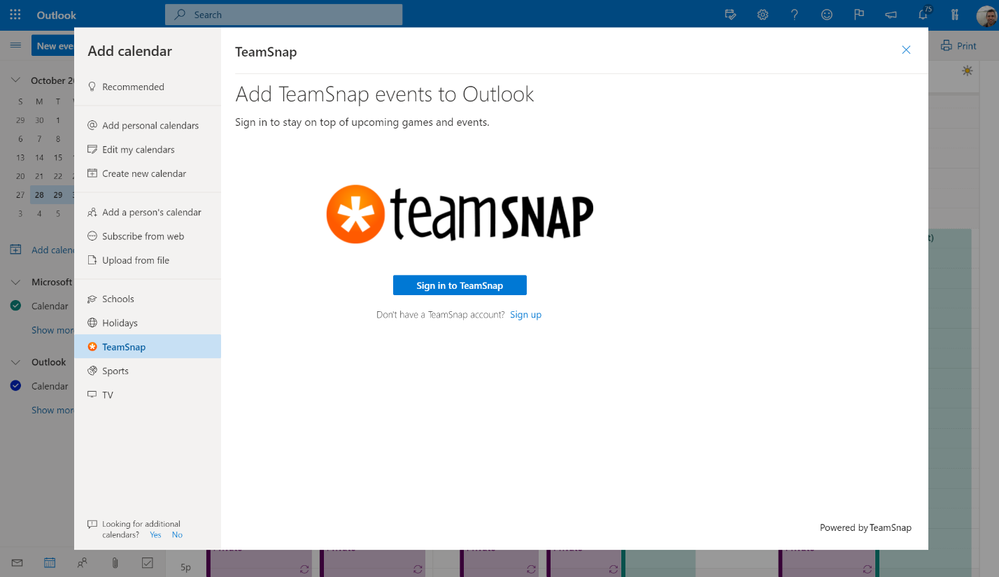This screenshot has width=999, height=577.
Task: Answer Yes to additional calendars question
Action: (155, 535)
